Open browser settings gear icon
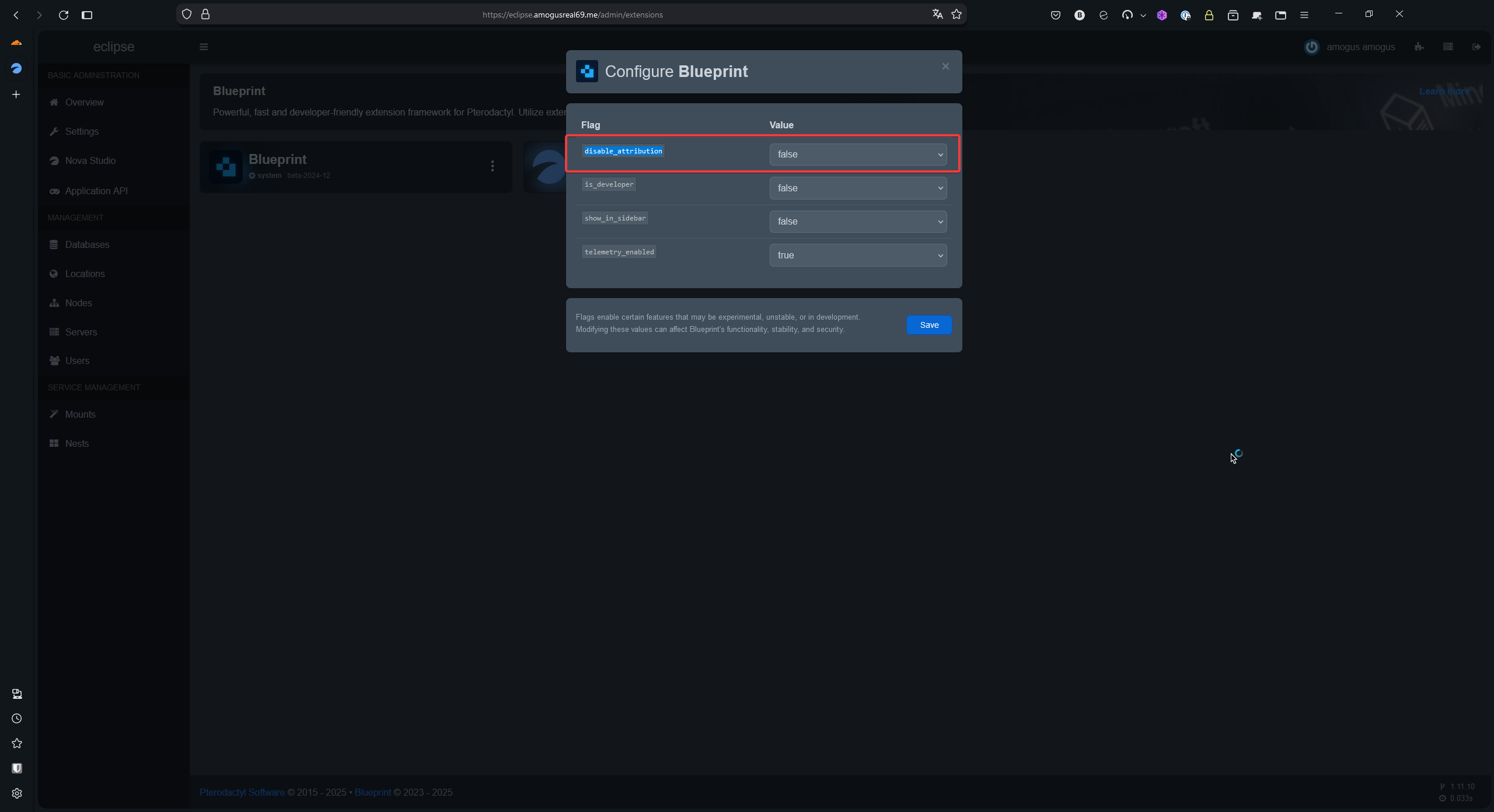Viewport: 1494px width, 812px height. click(17, 793)
